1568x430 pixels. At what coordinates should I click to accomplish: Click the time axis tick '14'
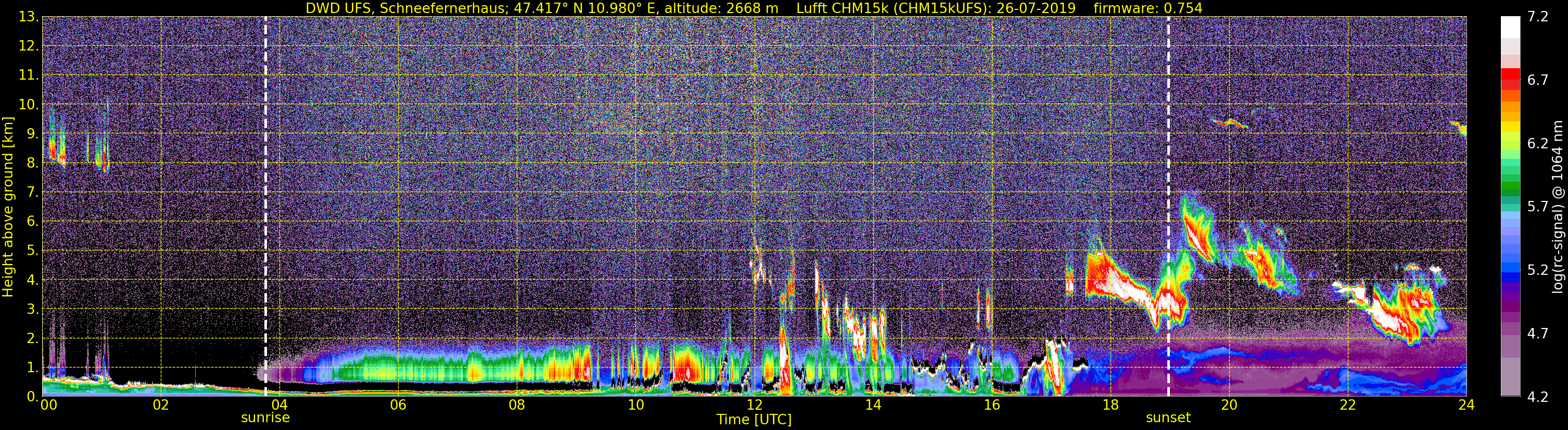(873, 406)
